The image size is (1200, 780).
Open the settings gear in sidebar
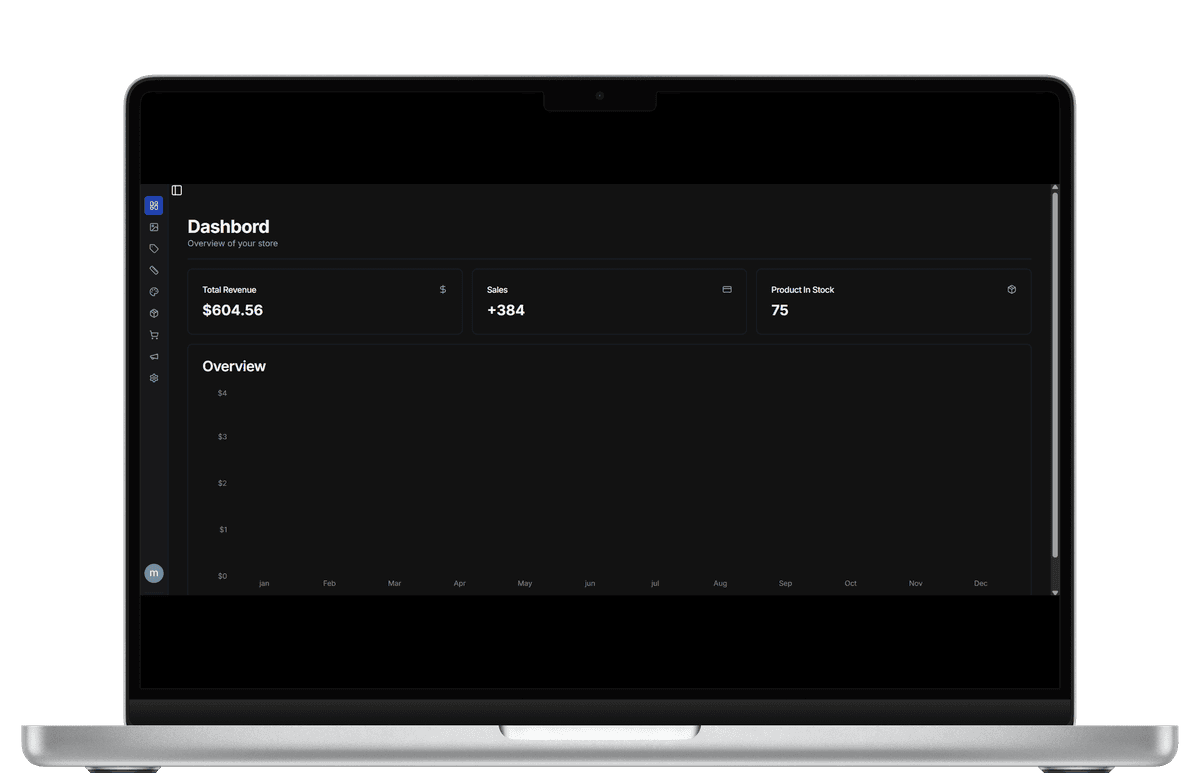(x=154, y=378)
